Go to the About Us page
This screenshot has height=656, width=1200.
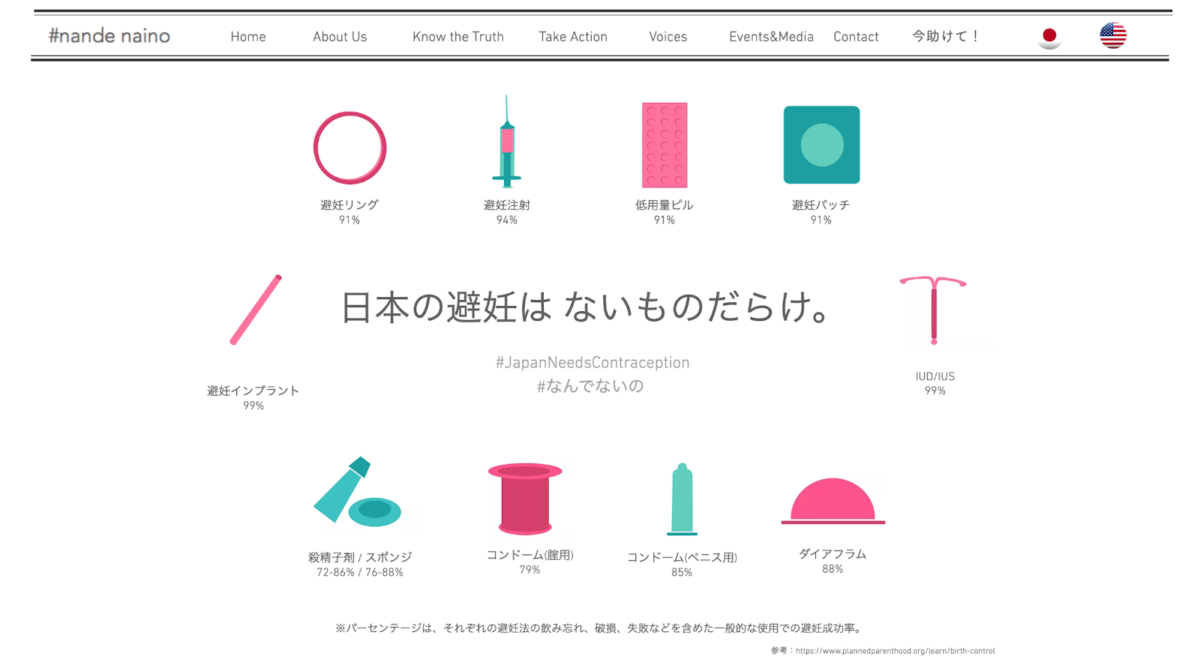[340, 37]
